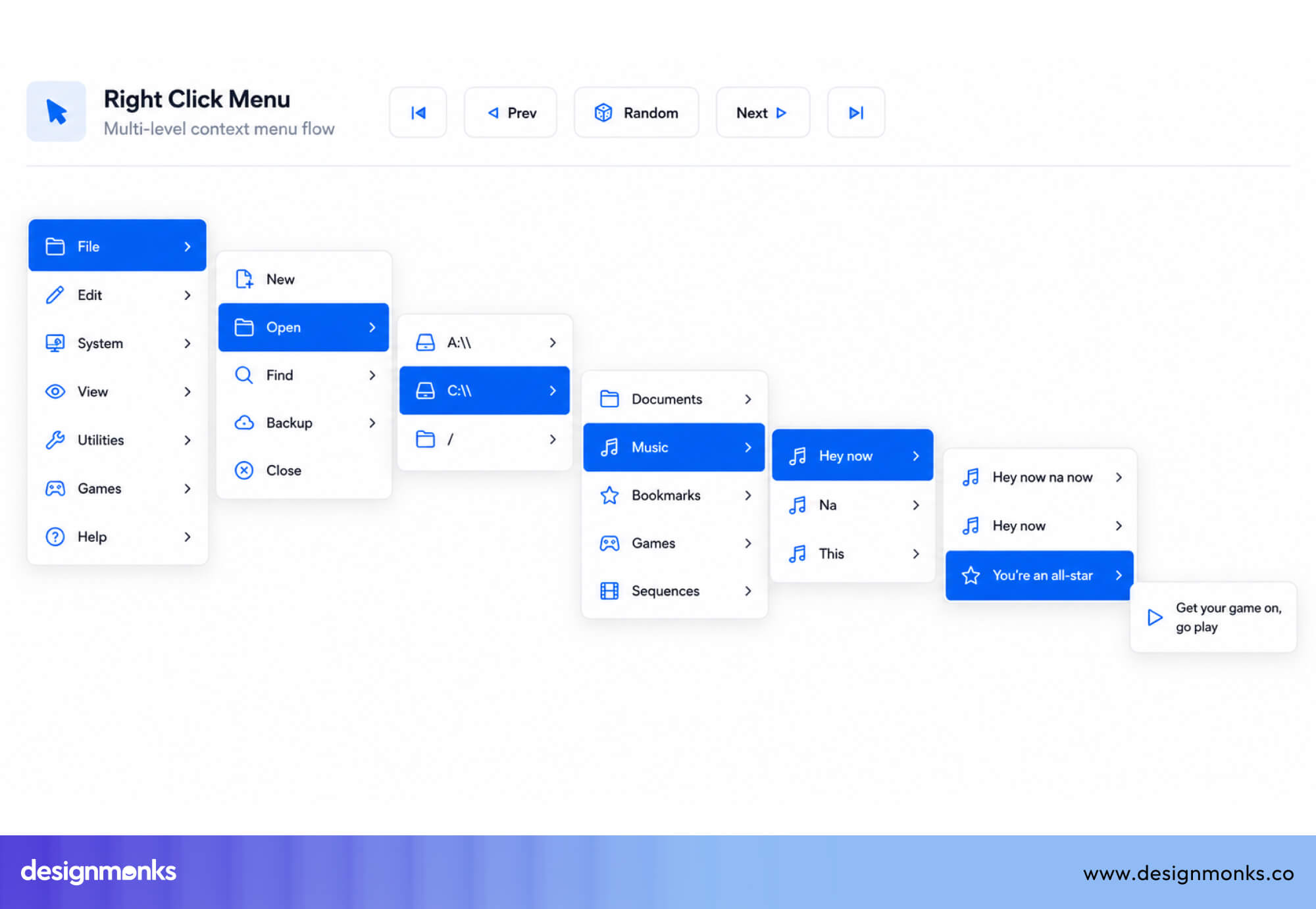Screen dimensions: 1316x909
Task: Click the Prev button
Action: pyautogui.click(x=511, y=112)
